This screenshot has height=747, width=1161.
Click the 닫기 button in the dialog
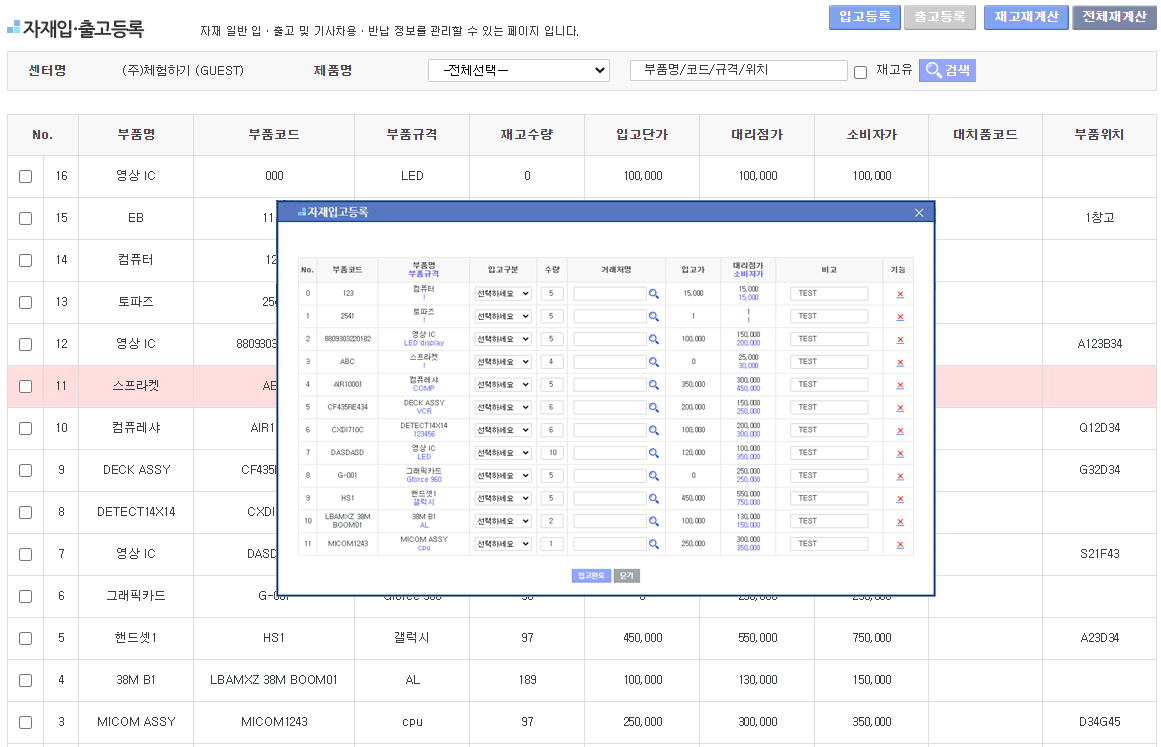[626, 576]
